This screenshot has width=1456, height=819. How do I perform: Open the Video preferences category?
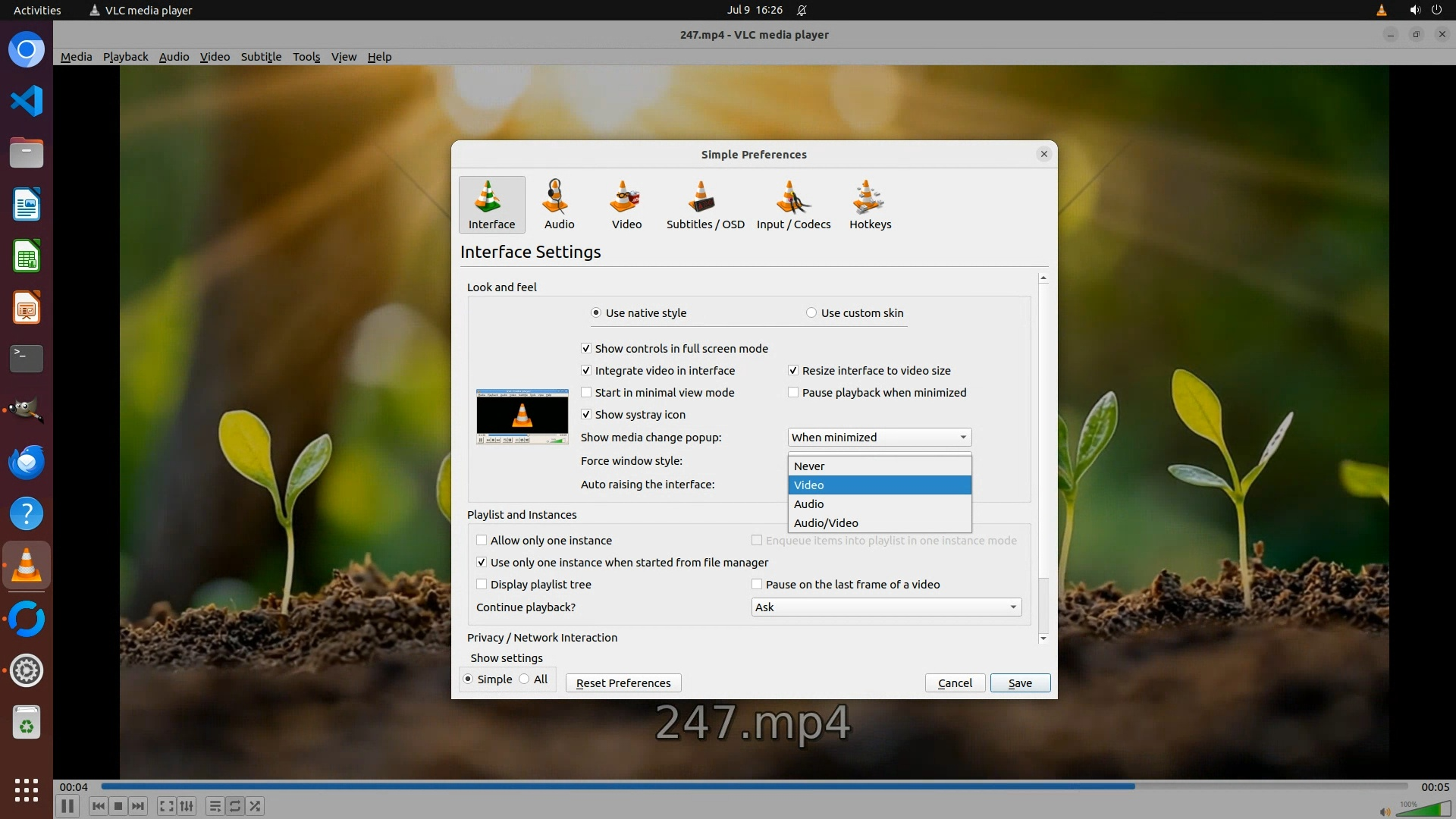[626, 205]
